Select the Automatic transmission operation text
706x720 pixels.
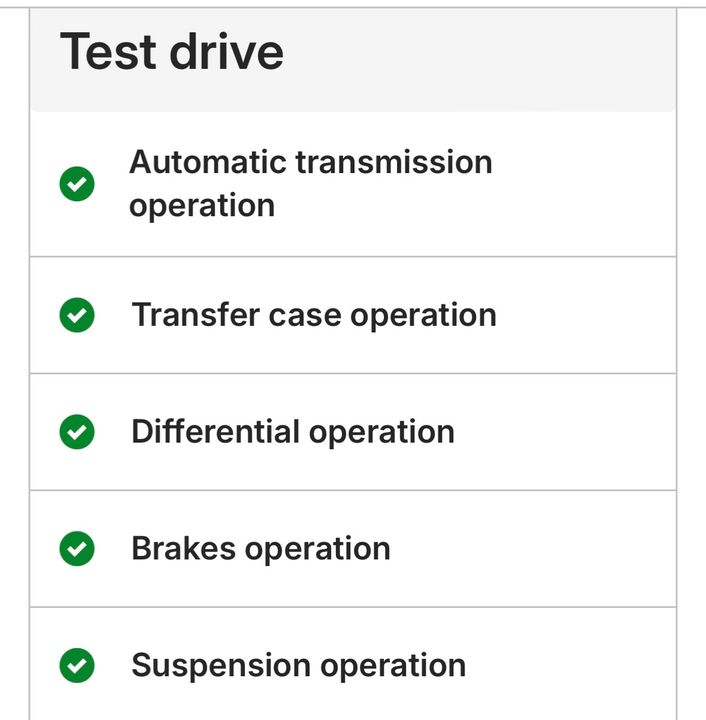tap(311, 184)
